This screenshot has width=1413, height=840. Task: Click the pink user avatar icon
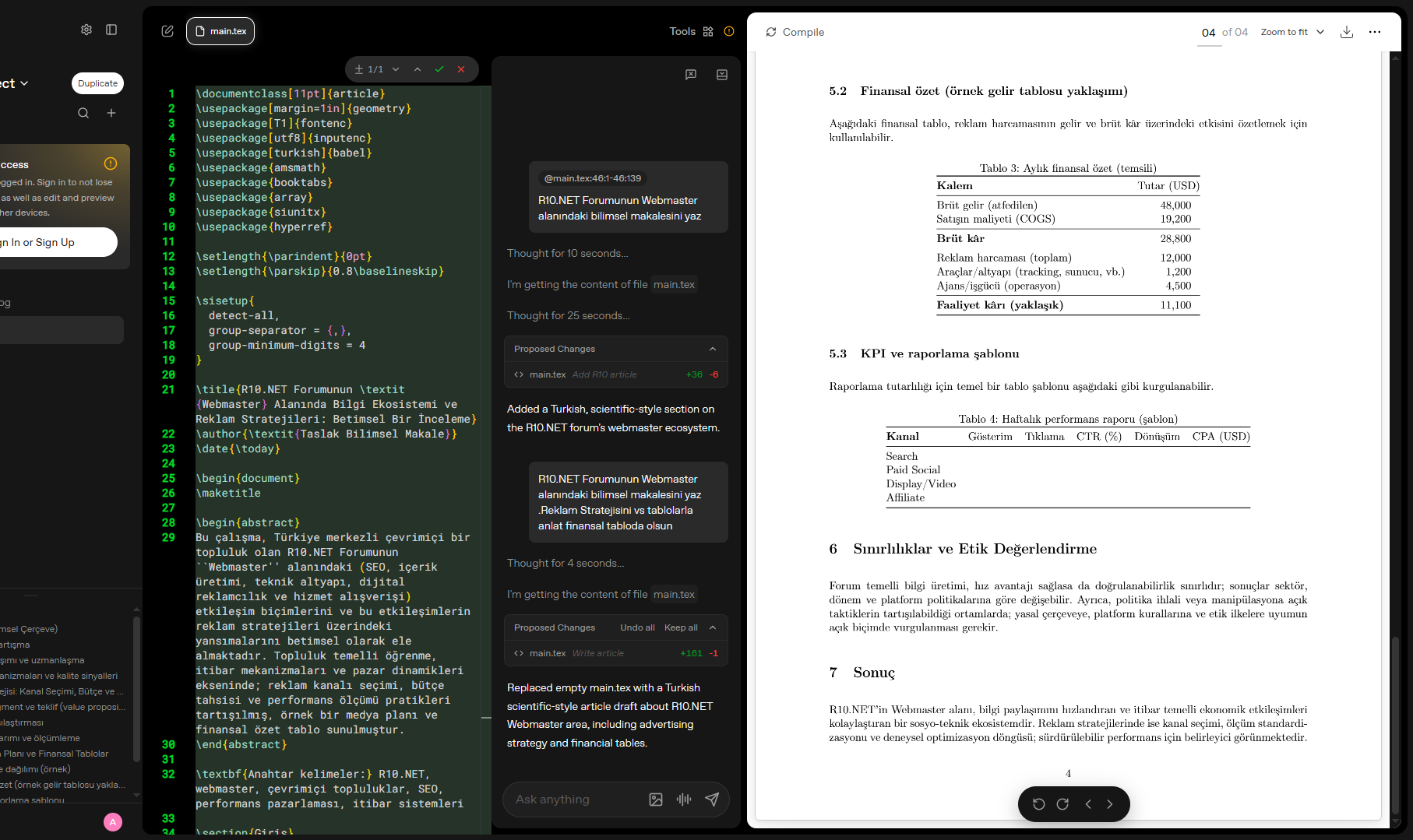pos(113,822)
